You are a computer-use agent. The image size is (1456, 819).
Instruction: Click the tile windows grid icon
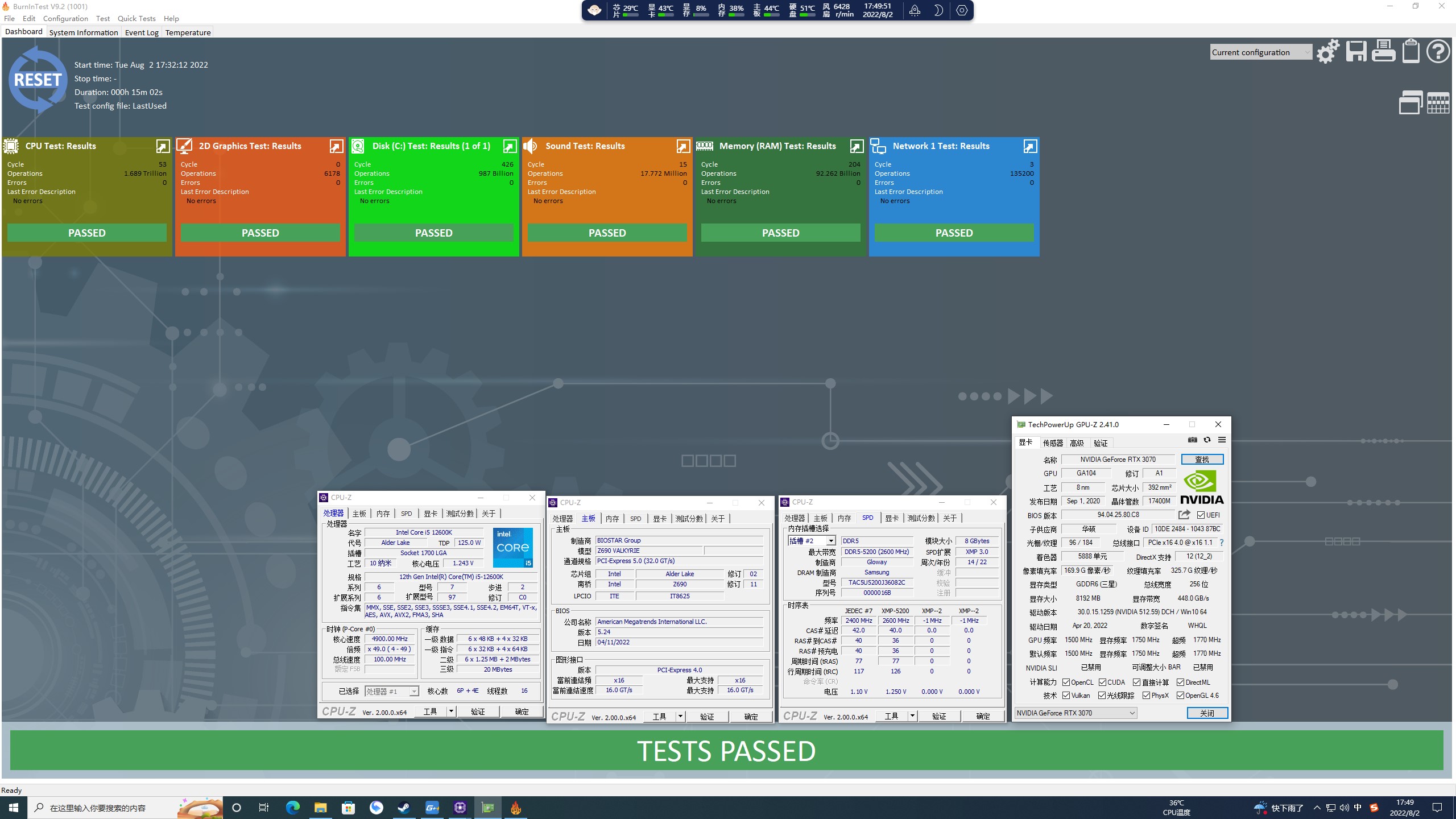(1438, 103)
